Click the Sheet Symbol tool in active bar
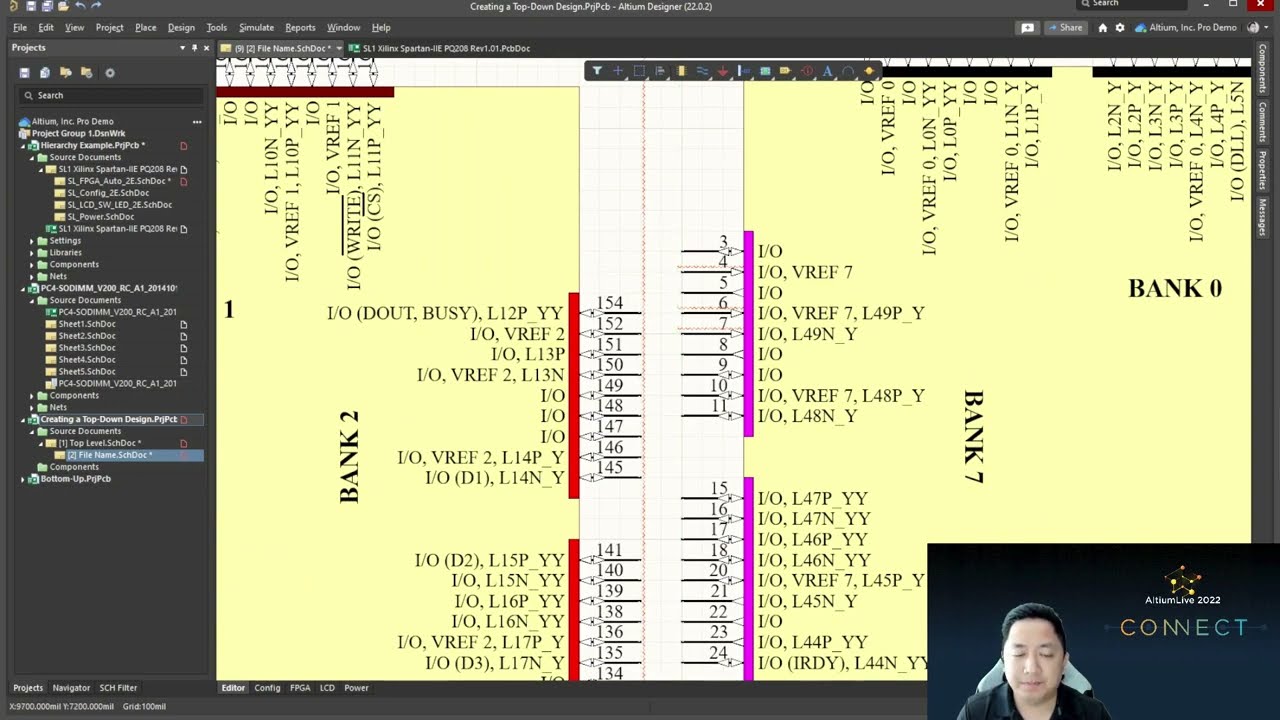Image resolution: width=1280 pixels, height=720 pixels. point(765,71)
